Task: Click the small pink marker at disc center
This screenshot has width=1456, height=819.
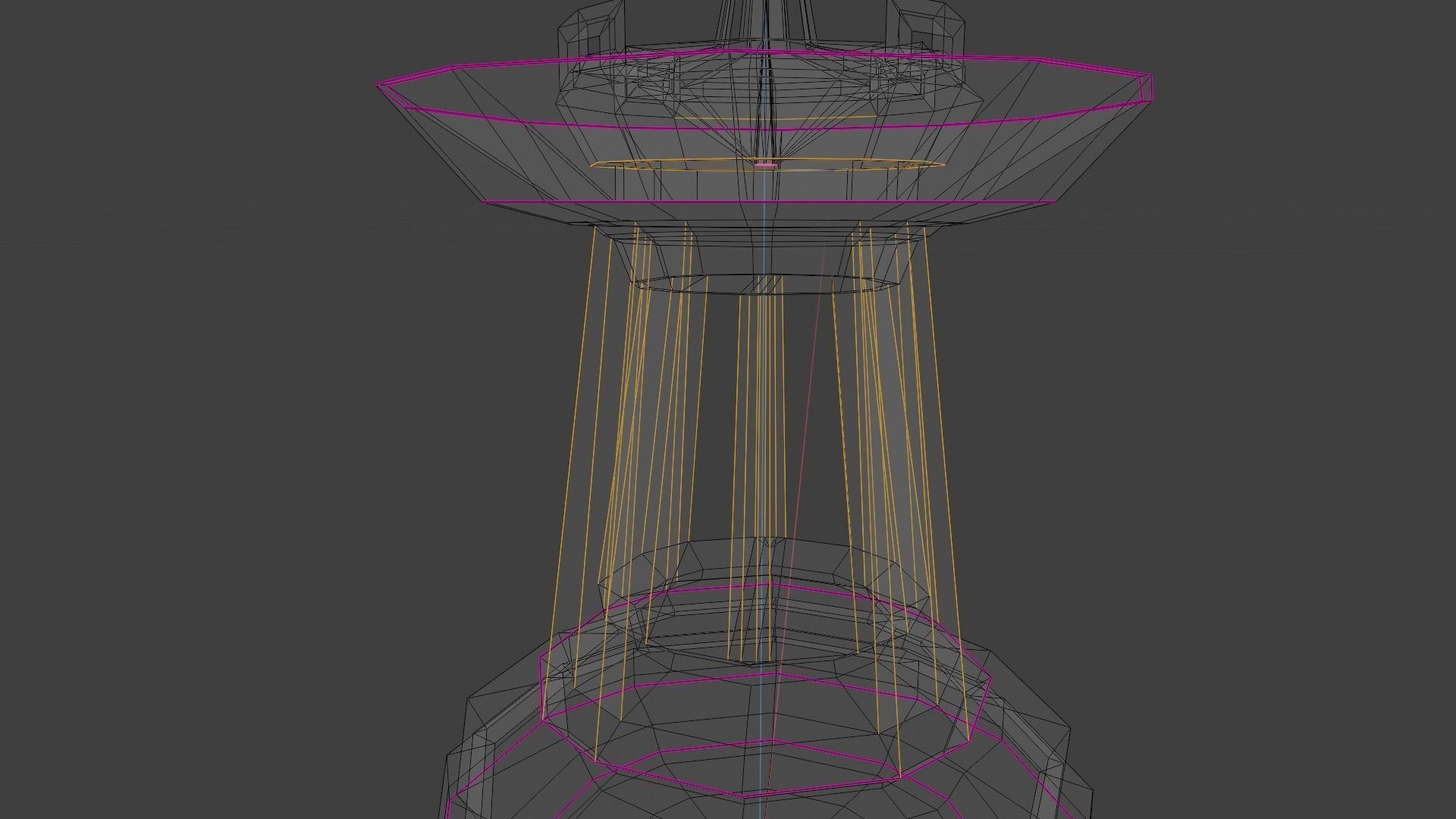Action: pos(765,164)
